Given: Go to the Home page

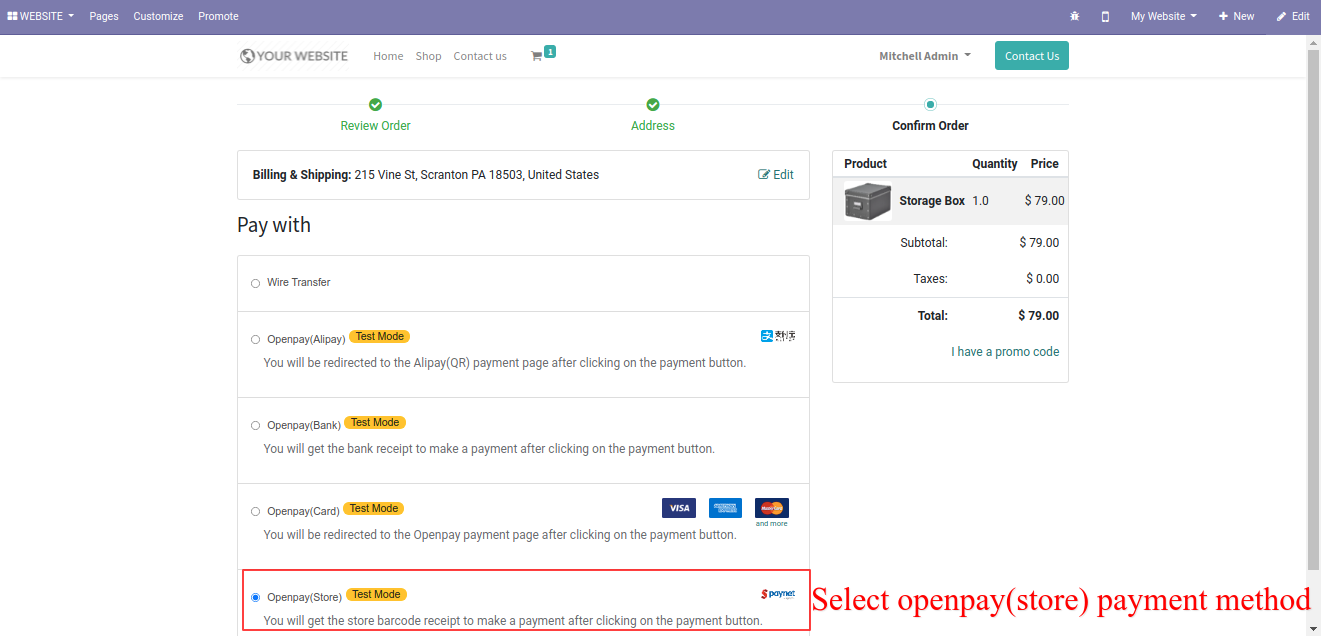Looking at the screenshot, I should point(388,56).
